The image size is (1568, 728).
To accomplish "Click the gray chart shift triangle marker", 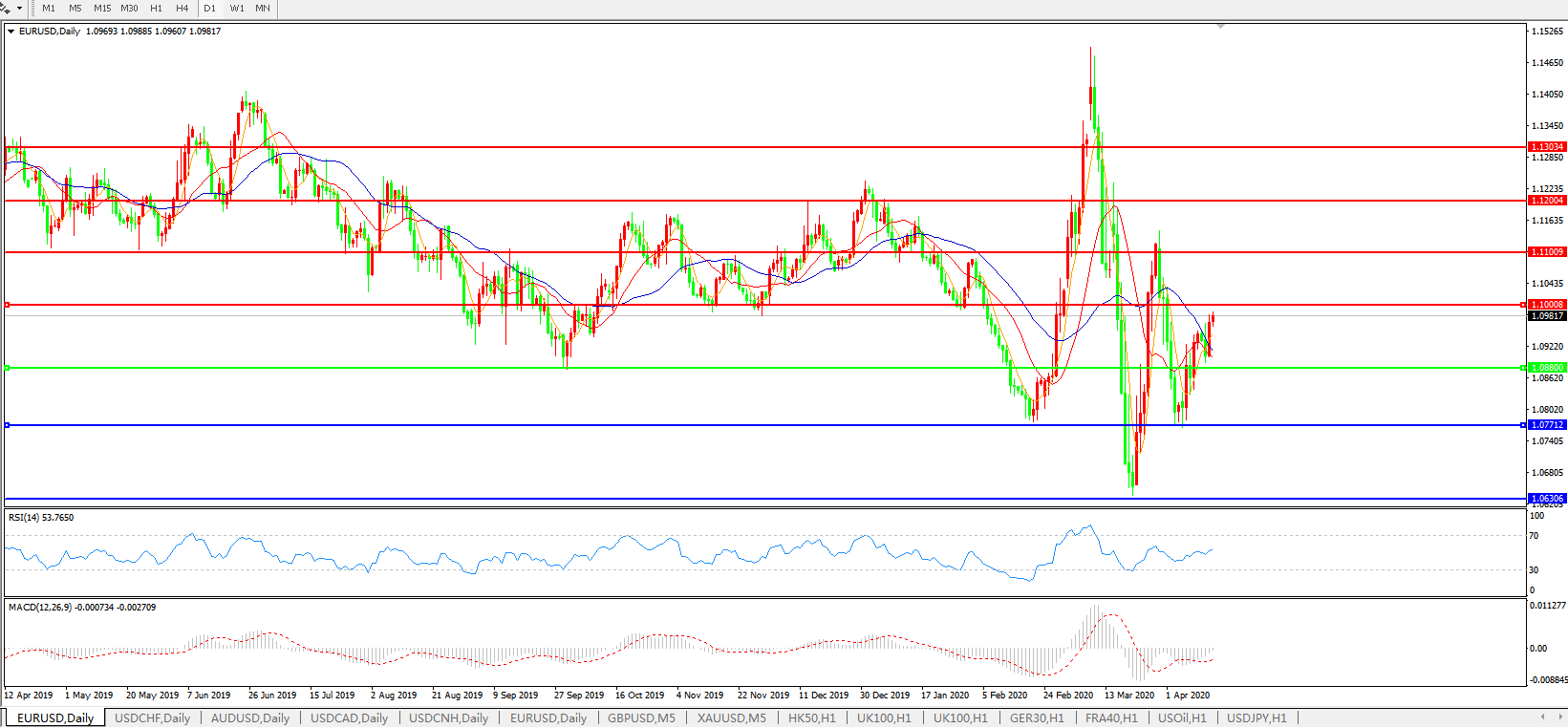I will [1220, 27].
